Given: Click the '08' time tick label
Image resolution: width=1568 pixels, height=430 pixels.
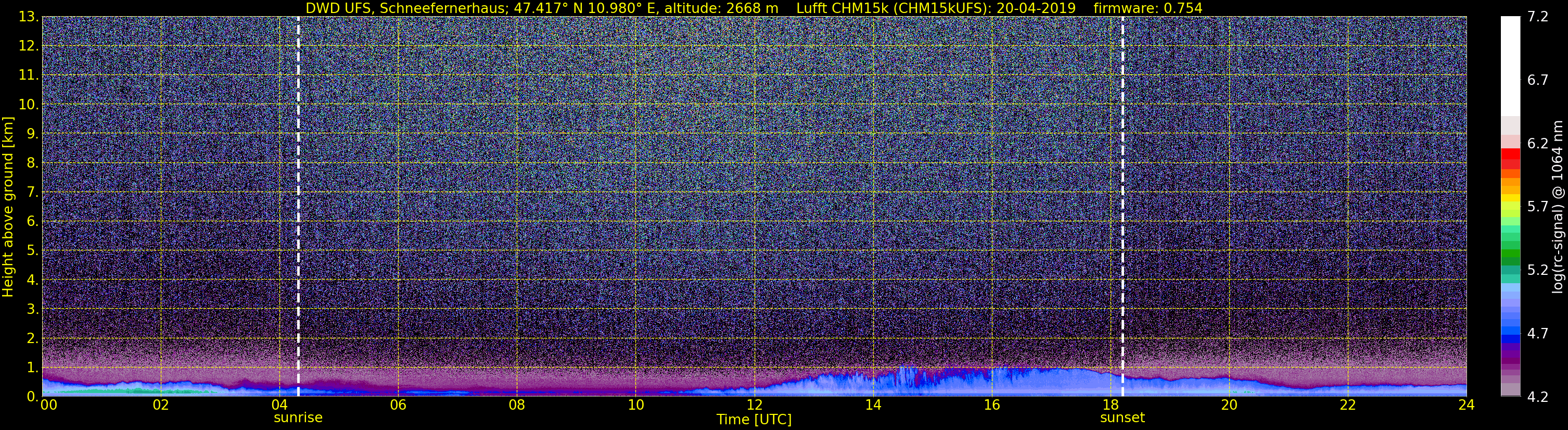Looking at the screenshot, I should [x=517, y=405].
